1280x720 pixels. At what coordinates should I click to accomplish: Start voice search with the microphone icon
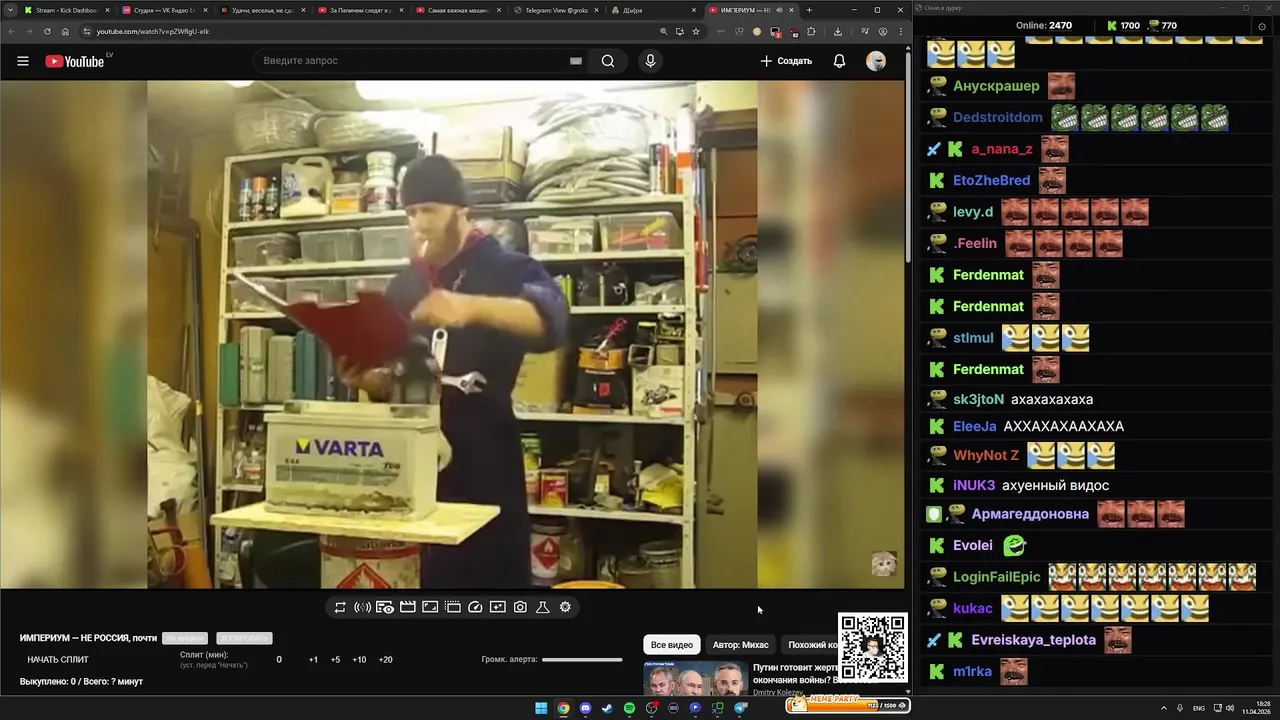(x=650, y=61)
